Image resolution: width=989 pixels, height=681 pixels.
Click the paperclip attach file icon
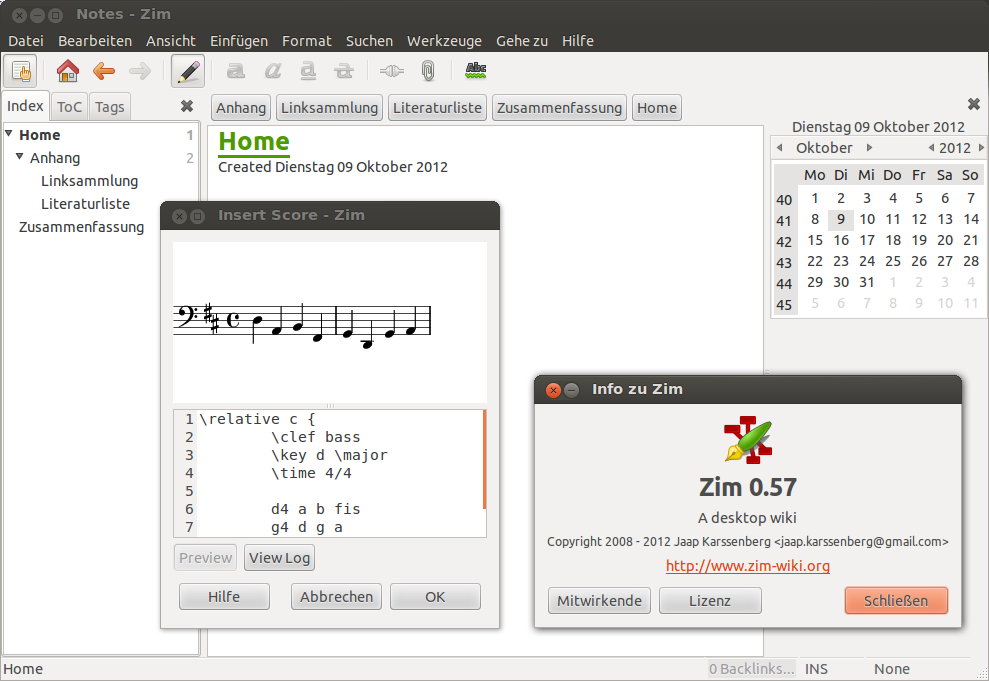428,71
